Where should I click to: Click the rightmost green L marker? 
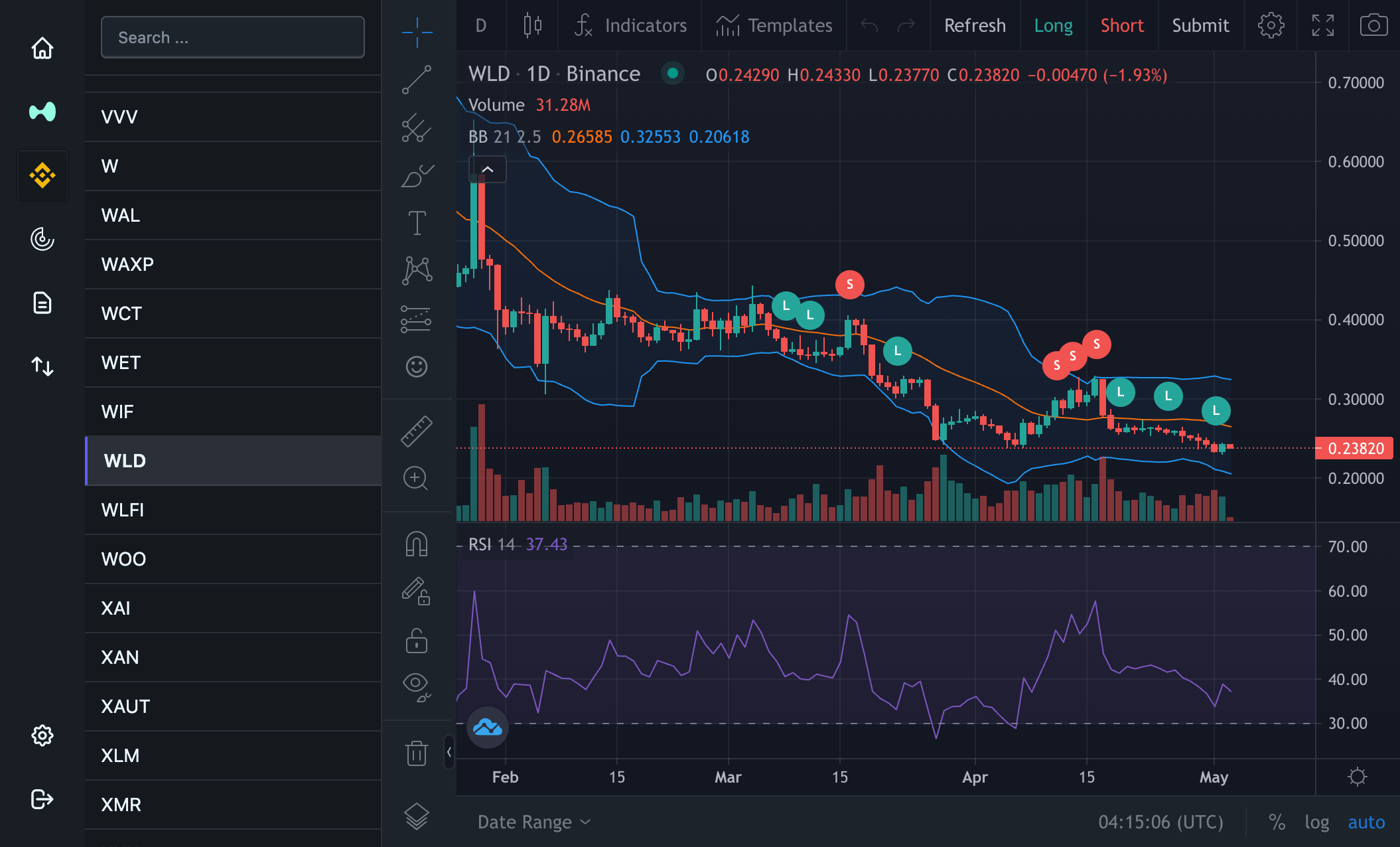pos(1216,410)
